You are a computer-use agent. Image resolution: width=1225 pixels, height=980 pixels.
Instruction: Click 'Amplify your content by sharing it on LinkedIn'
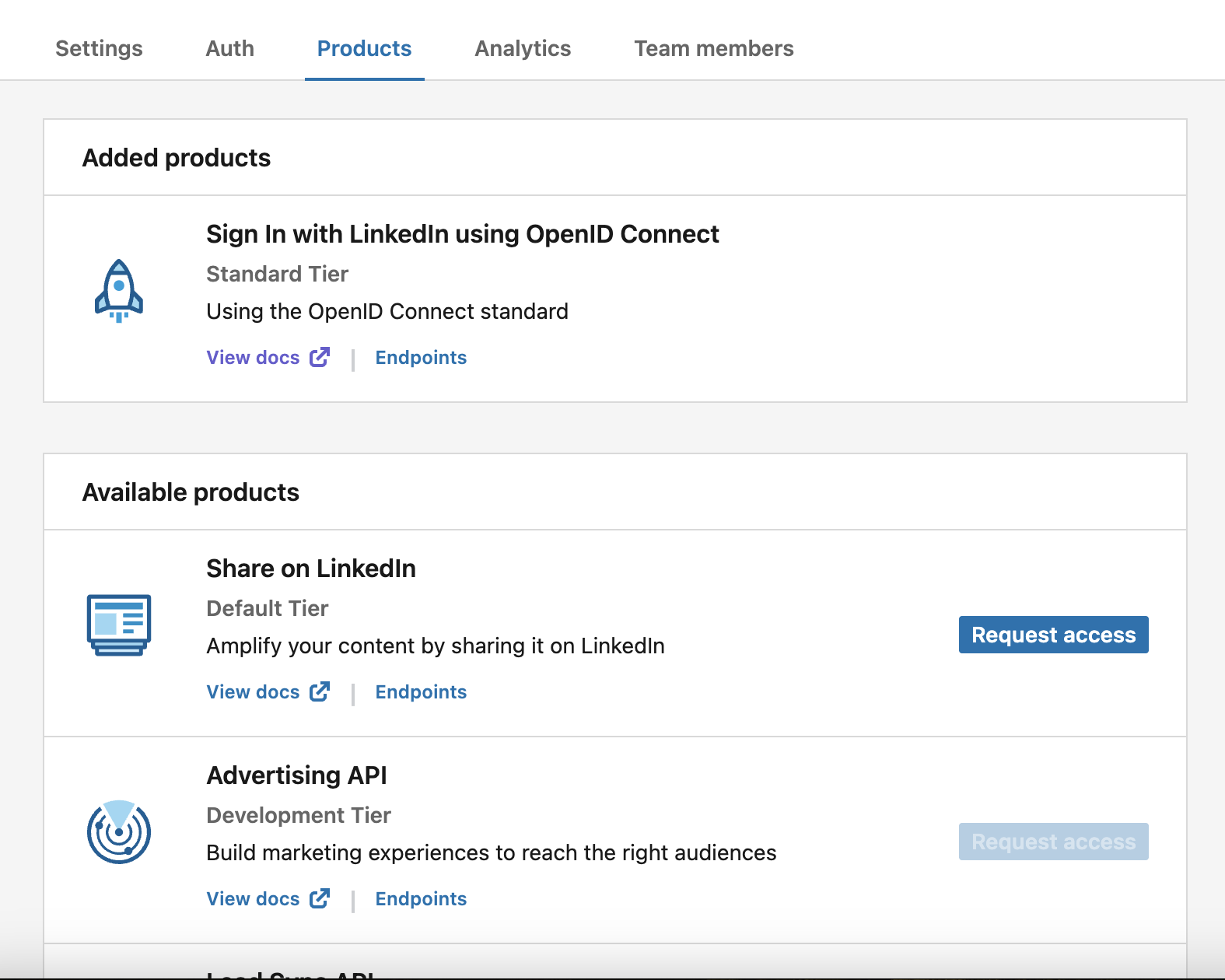tap(436, 646)
